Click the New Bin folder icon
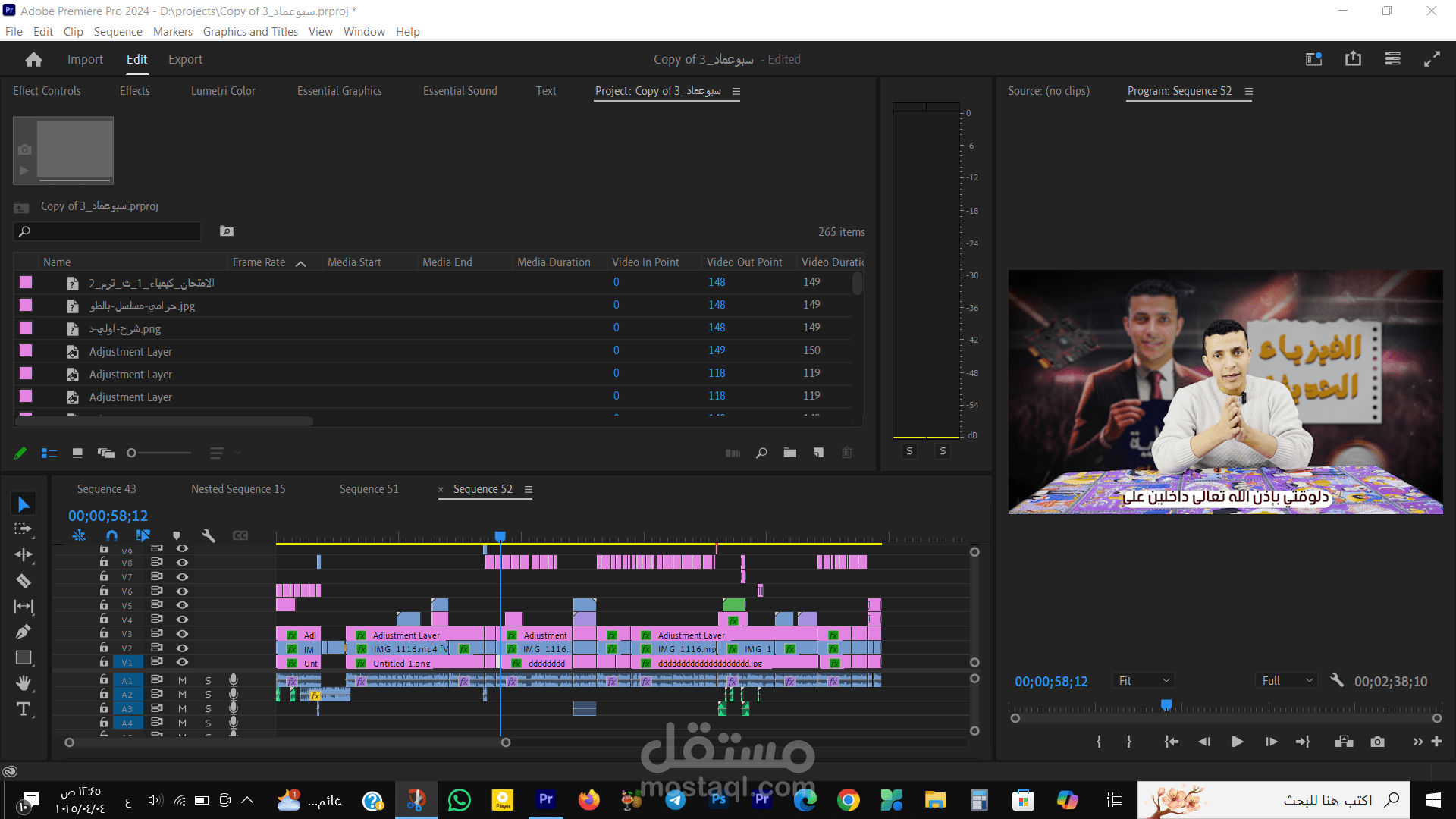This screenshot has width=1456, height=819. [x=789, y=453]
